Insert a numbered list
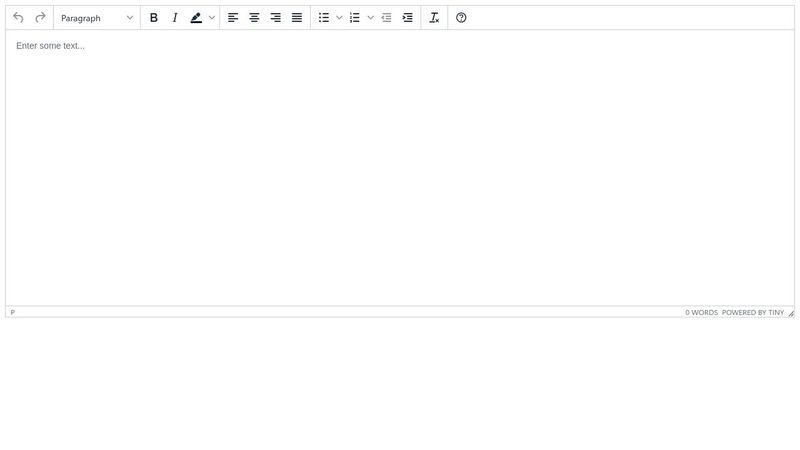Viewport: 800px width, 450px height. pos(355,18)
